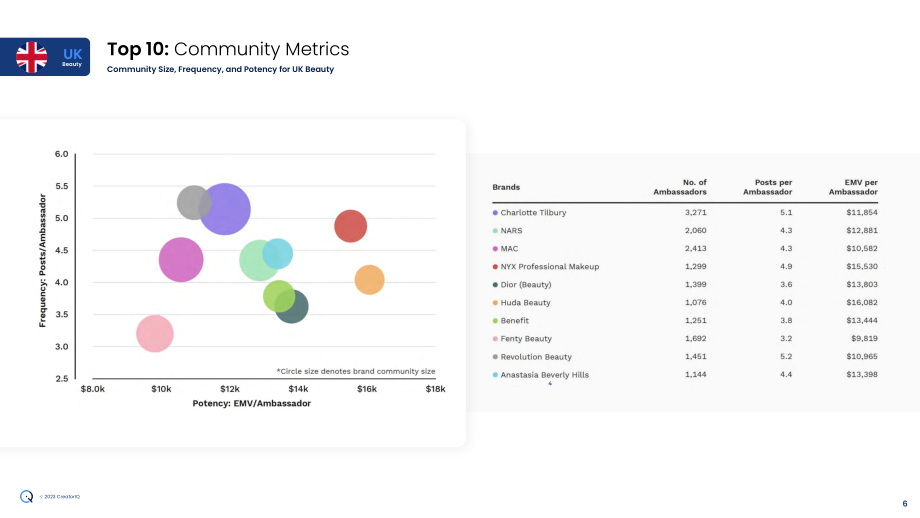Click the 'Top 10: Community Metrics' title
Screen dimensions: 920x518
pos(228,49)
